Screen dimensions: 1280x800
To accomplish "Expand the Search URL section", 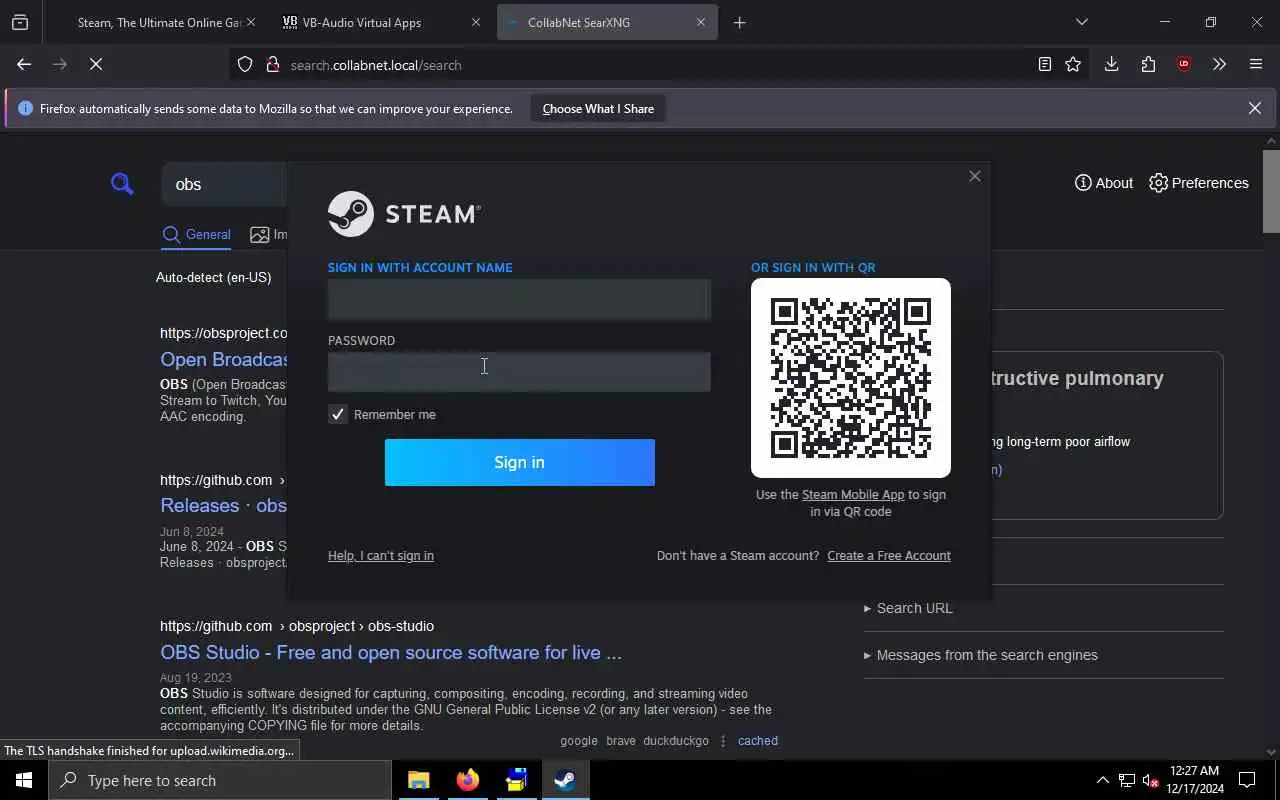I will click(x=909, y=608).
